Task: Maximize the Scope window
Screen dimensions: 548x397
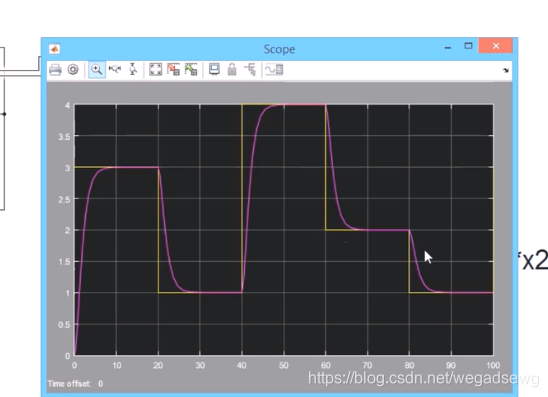Action: [468, 46]
